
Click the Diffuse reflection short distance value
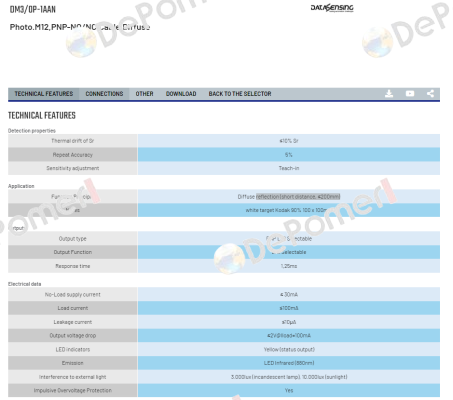(x=289, y=197)
